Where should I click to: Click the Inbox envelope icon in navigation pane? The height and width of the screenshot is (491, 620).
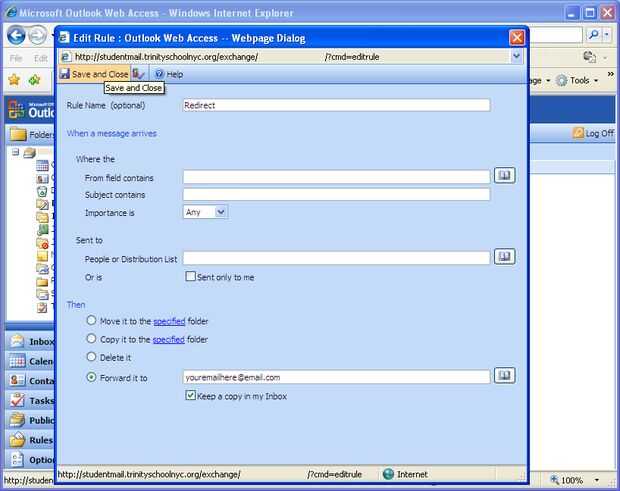17,341
